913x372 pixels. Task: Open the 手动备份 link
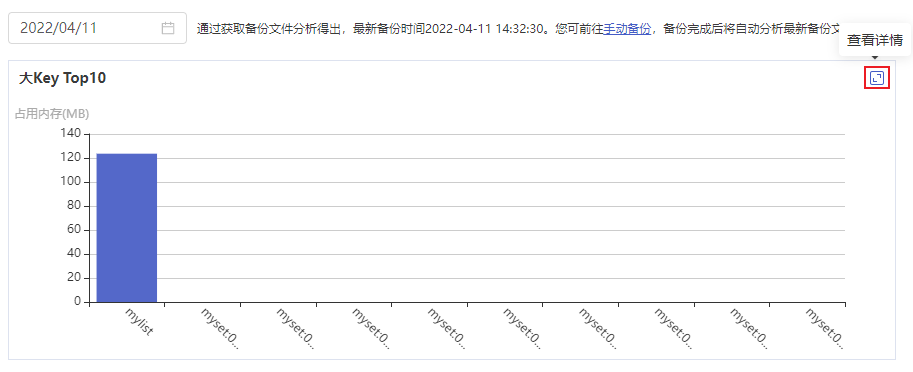click(627, 29)
